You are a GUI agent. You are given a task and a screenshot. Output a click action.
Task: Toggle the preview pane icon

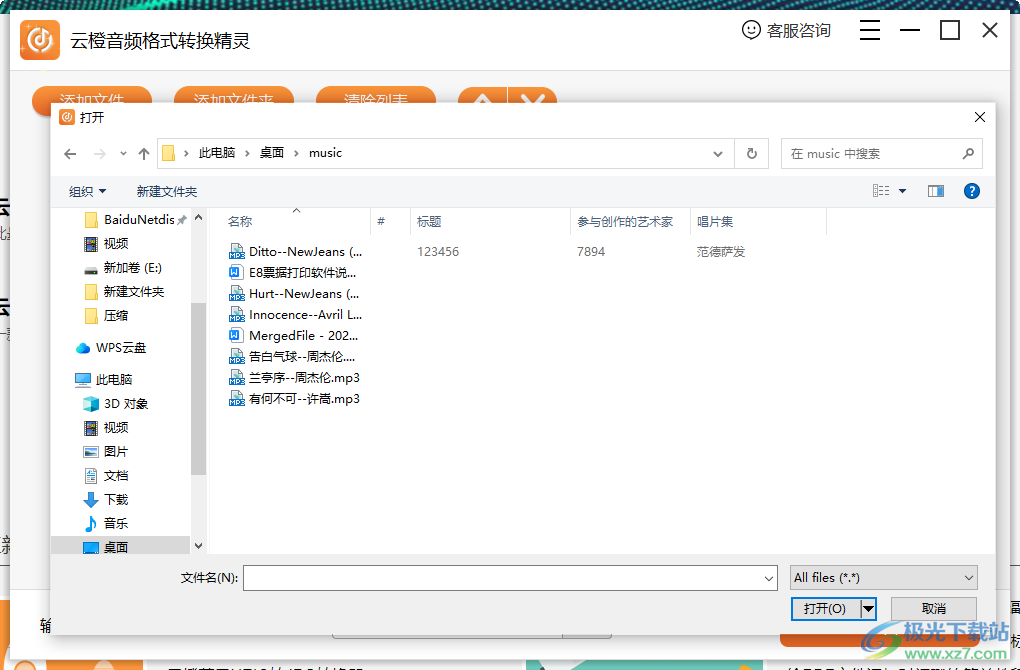(x=935, y=191)
